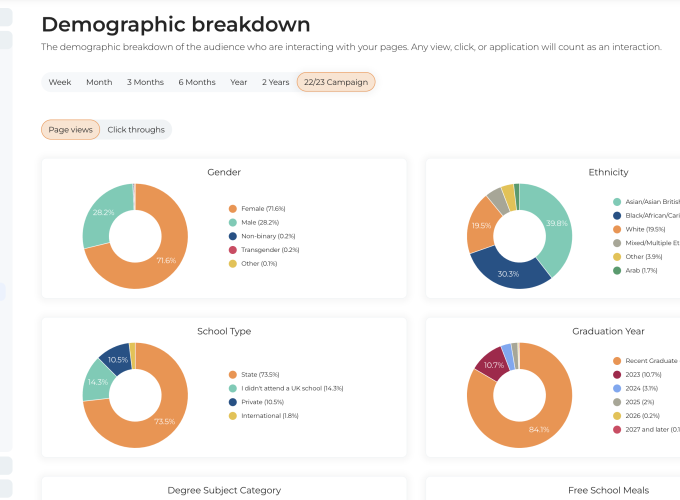The width and height of the screenshot is (680, 500).
Task: Select the Month time range tab
Action: click(x=99, y=82)
